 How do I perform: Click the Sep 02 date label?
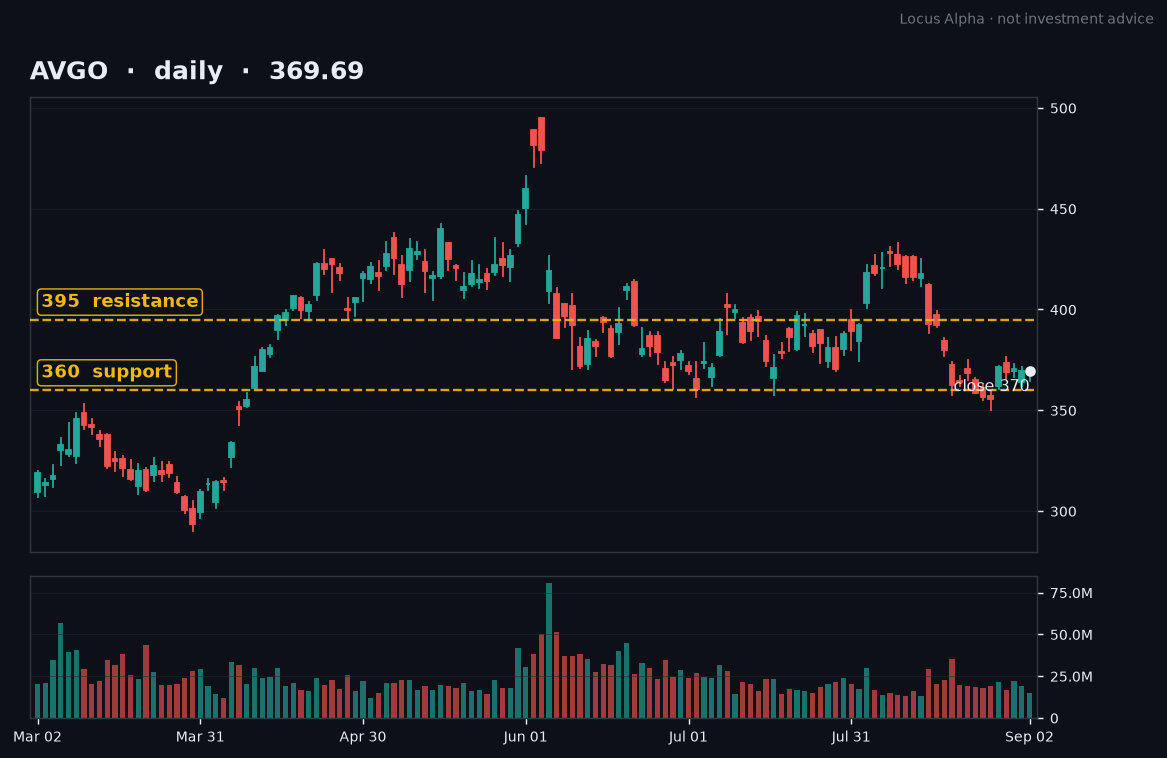pyautogui.click(x=1029, y=737)
